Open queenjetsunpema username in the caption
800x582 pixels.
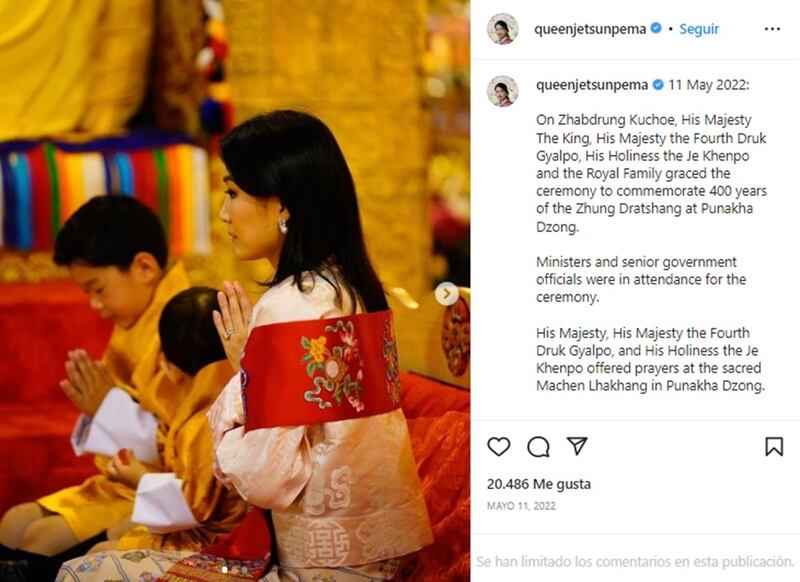(x=592, y=85)
